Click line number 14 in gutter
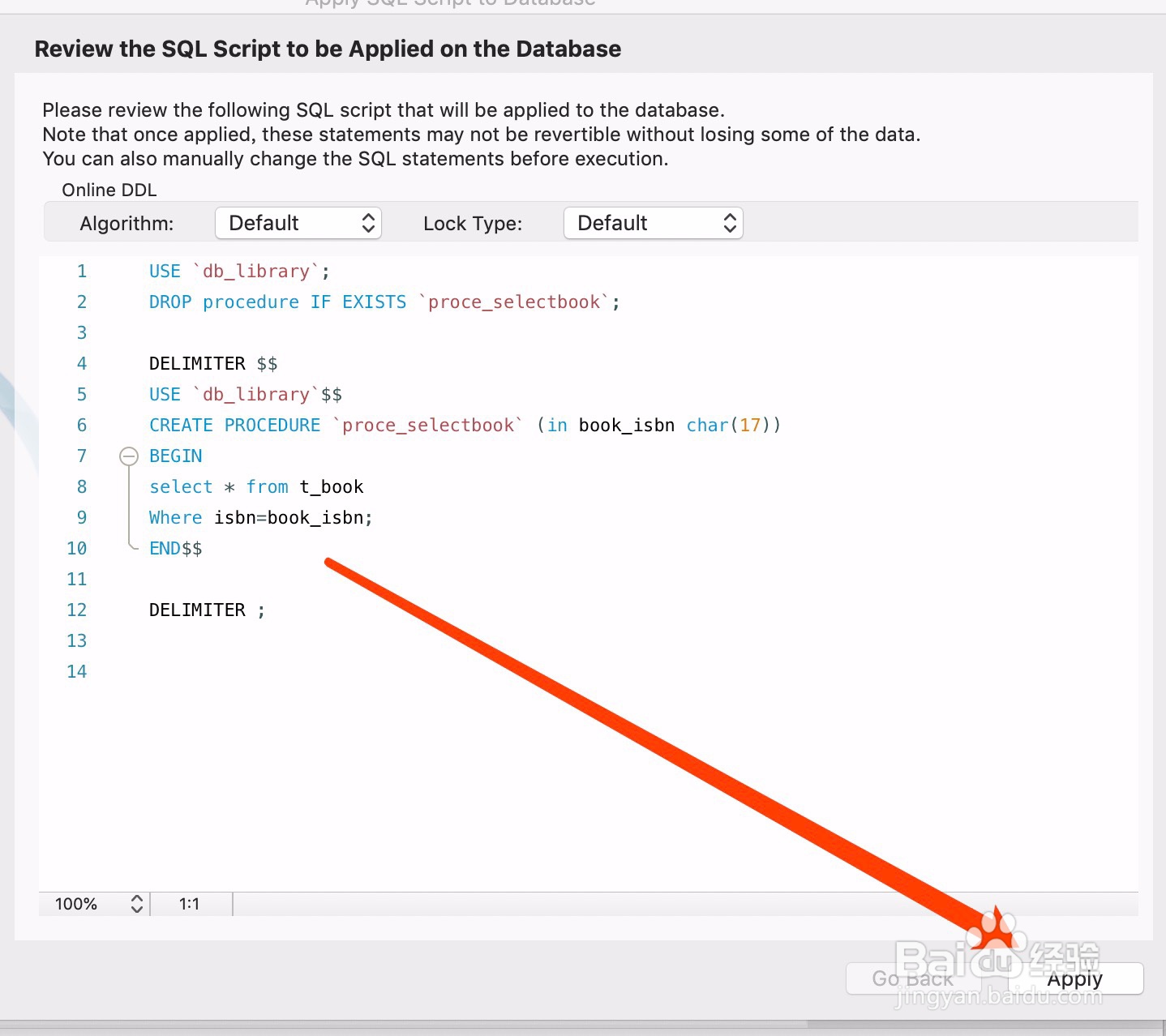Image resolution: width=1166 pixels, height=1036 pixels. click(76, 672)
